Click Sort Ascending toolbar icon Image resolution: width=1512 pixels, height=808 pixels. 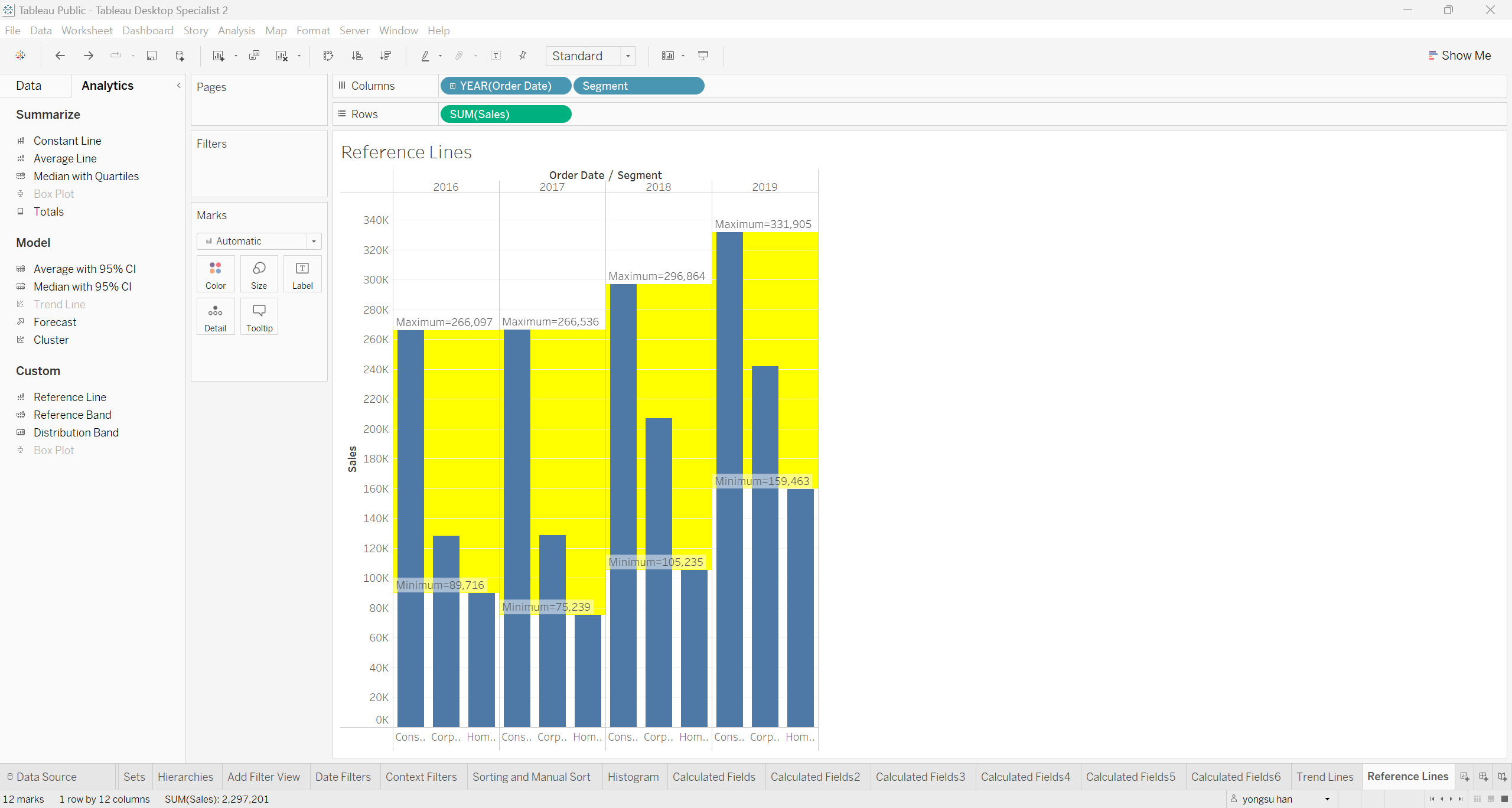click(x=357, y=56)
